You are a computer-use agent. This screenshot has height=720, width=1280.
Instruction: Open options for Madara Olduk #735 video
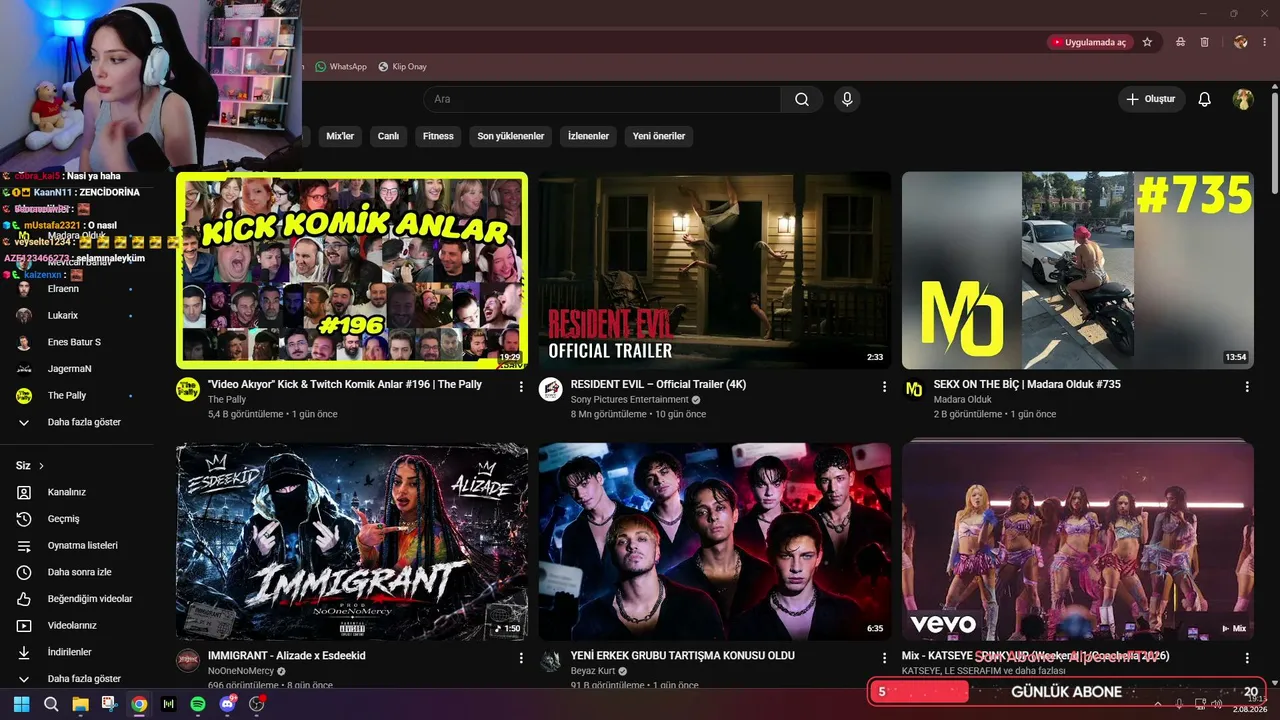1247,387
